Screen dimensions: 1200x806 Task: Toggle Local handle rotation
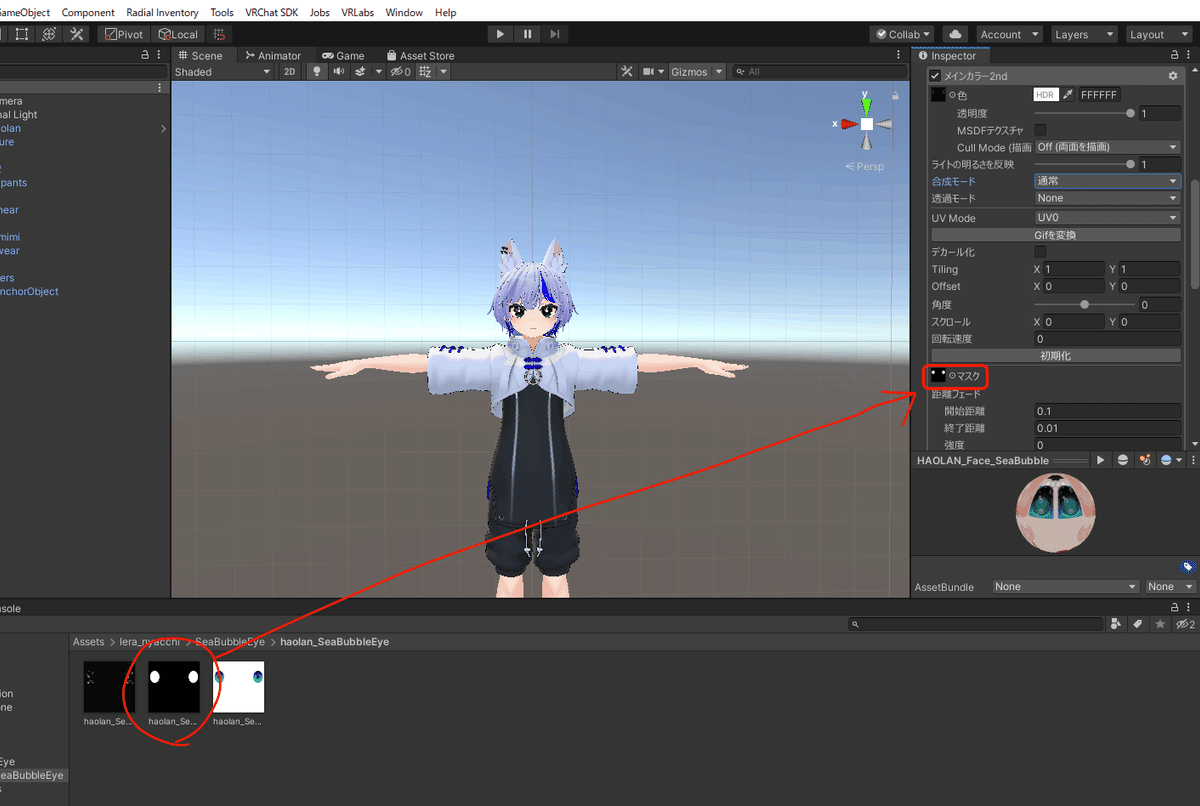coord(178,34)
